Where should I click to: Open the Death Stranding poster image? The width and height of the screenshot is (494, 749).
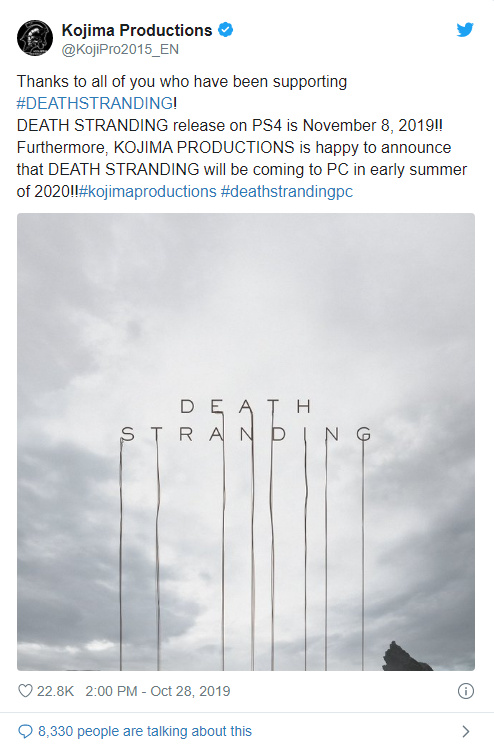coord(246,442)
